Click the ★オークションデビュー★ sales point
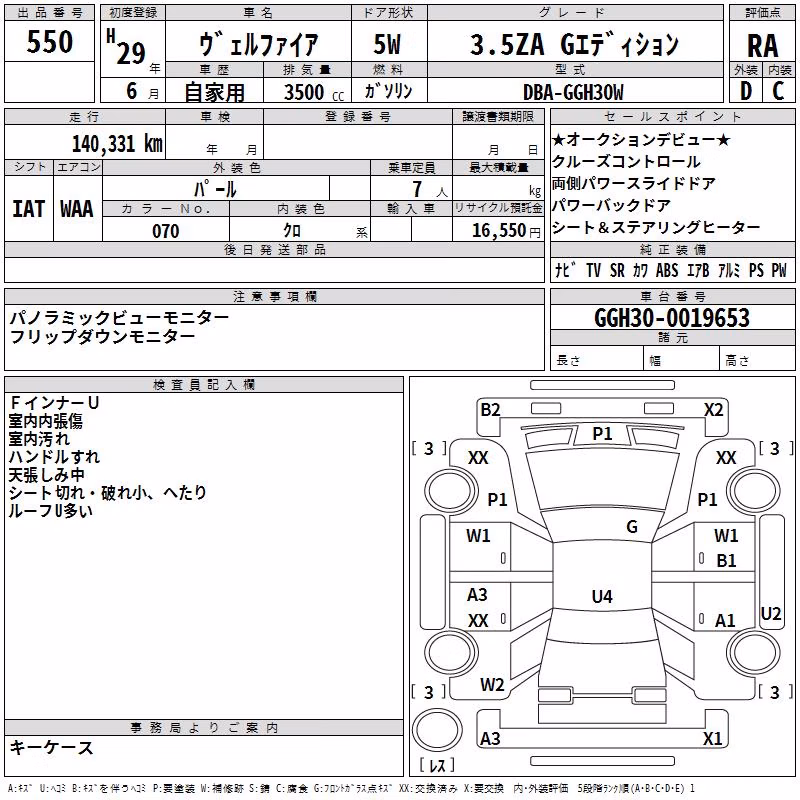Screen dimensions: 800x800 641,139
